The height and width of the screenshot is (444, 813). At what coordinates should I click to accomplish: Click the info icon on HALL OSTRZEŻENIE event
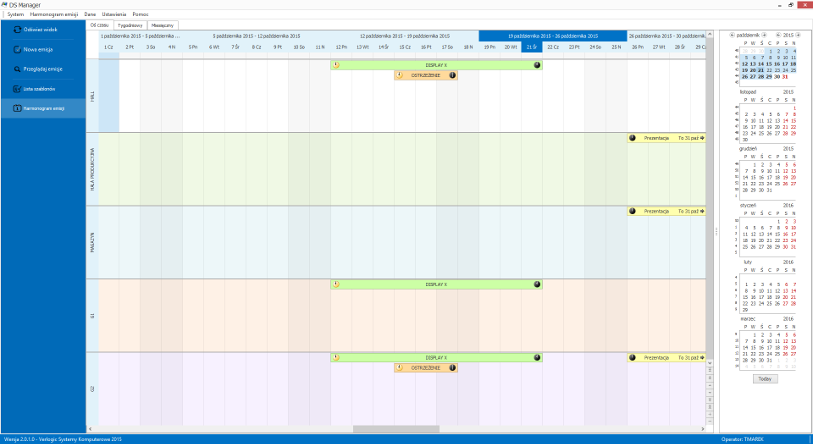(x=452, y=75)
